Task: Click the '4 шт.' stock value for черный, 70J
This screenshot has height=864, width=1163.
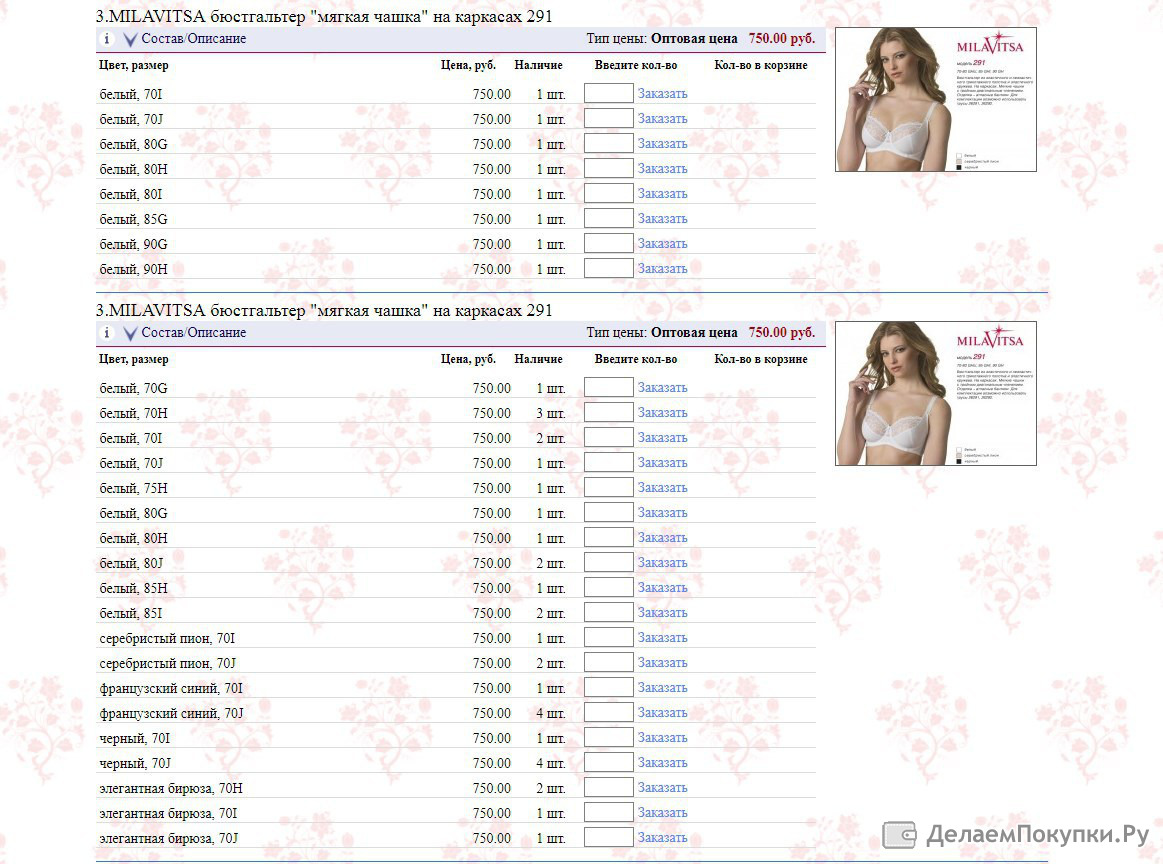Action: click(551, 763)
